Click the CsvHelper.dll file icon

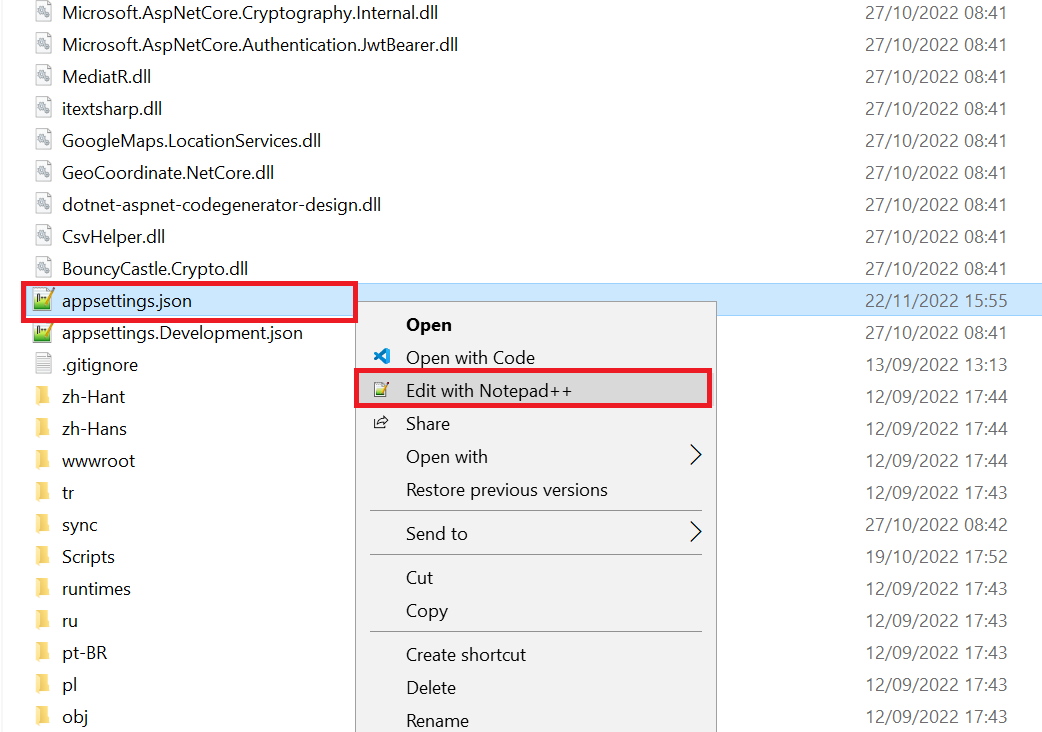(x=43, y=236)
